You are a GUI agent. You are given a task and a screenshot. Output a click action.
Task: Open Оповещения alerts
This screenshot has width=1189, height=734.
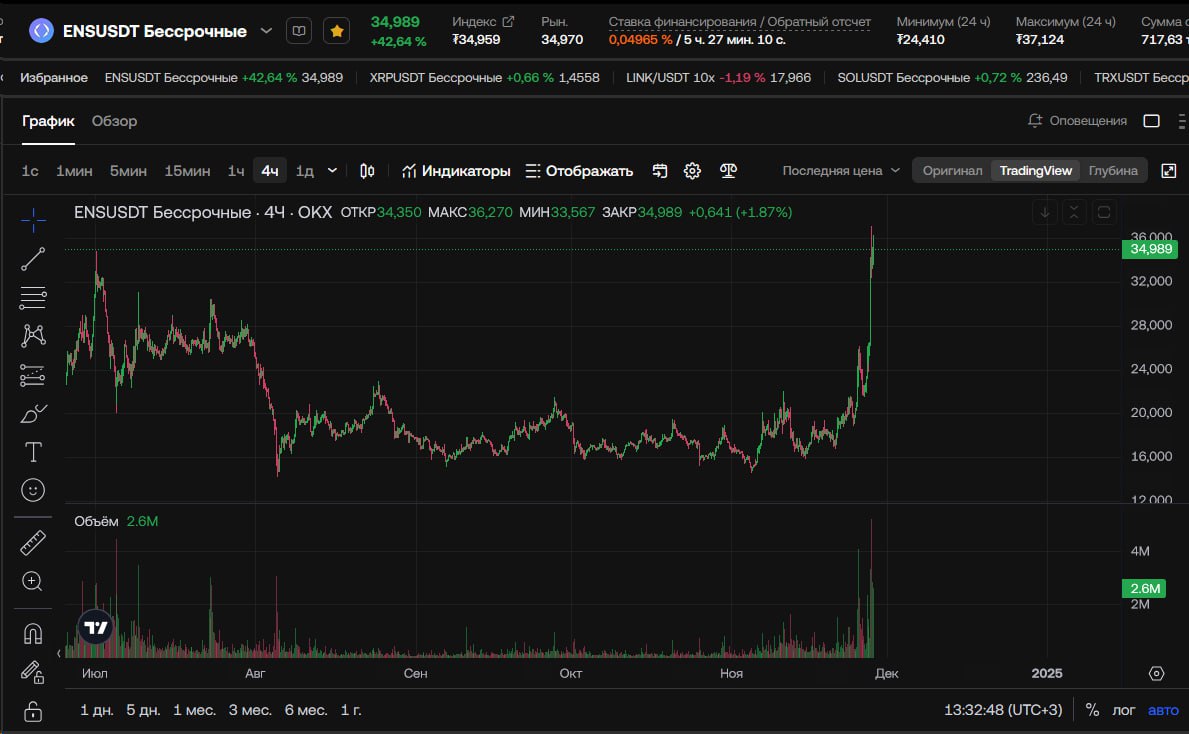point(1077,121)
